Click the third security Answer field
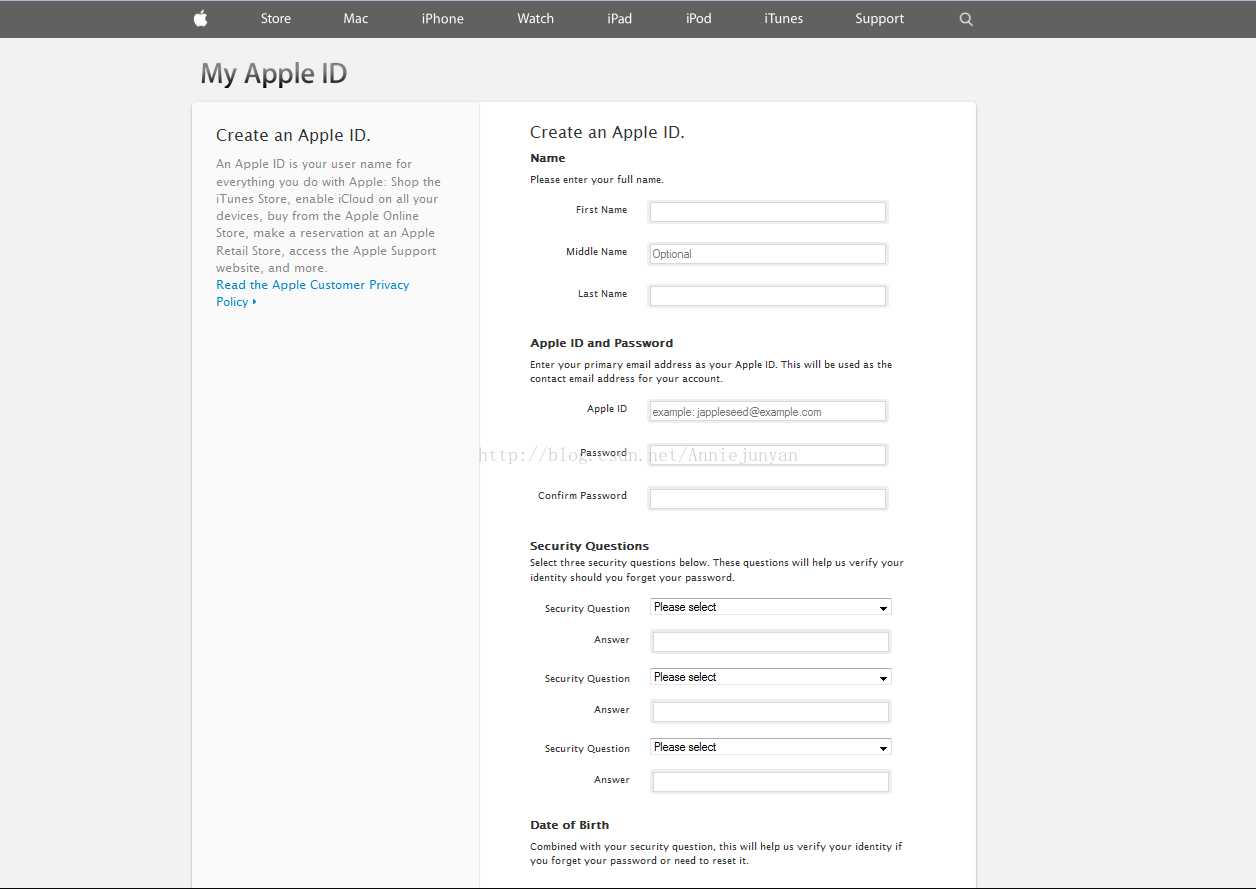Image resolution: width=1256 pixels, height=889 pixels. (771, 782)
